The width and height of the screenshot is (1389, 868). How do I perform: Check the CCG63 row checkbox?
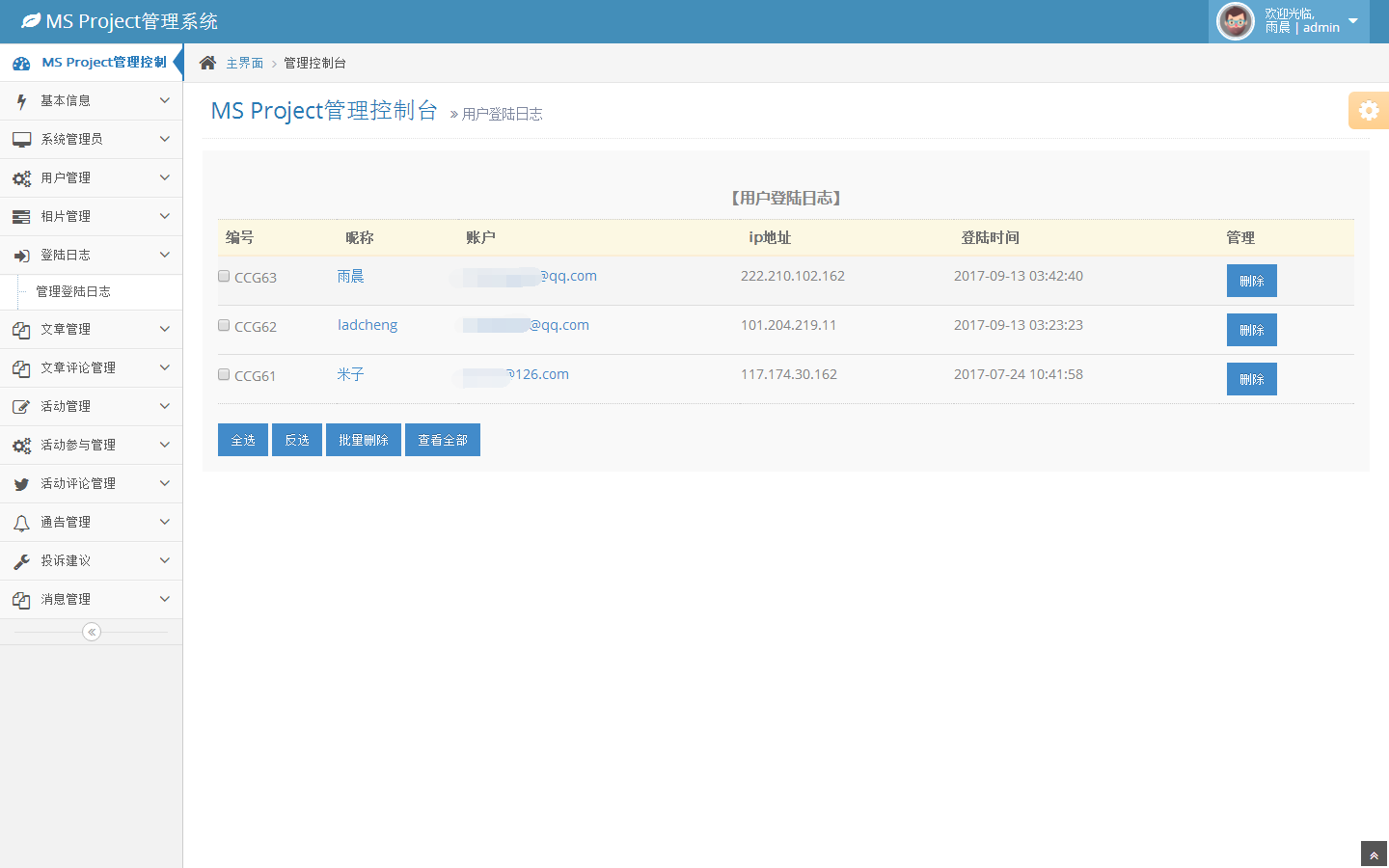coord(224,277)
